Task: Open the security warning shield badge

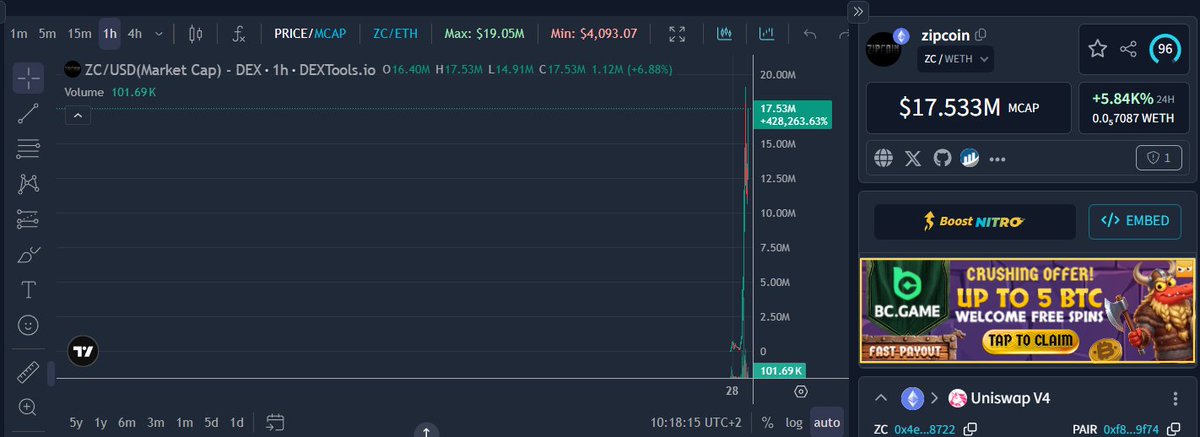Action: (1160, 158)
